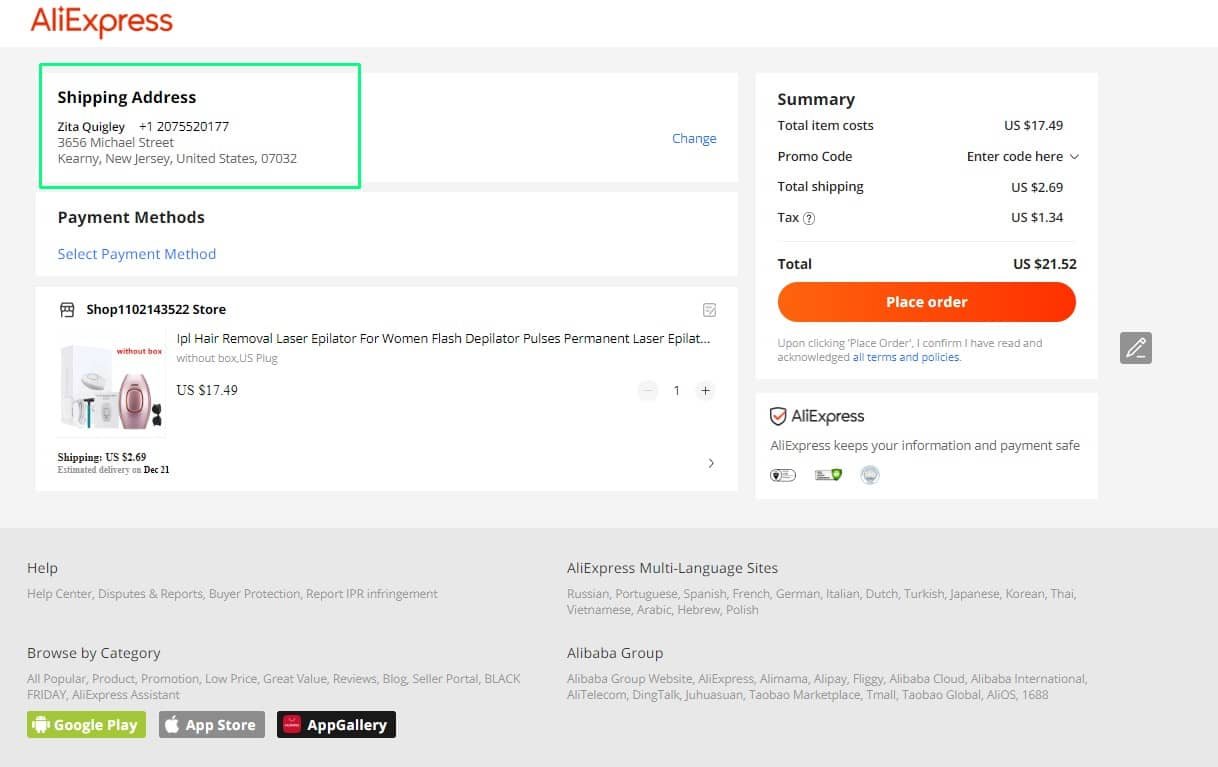Open Help Center footer link

(x=59, y=594)
